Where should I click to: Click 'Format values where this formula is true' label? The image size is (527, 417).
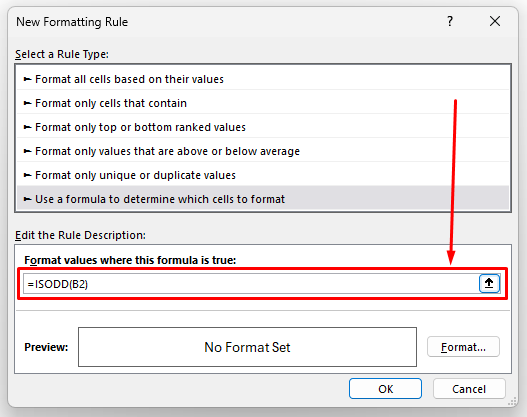tap(130, 260)
